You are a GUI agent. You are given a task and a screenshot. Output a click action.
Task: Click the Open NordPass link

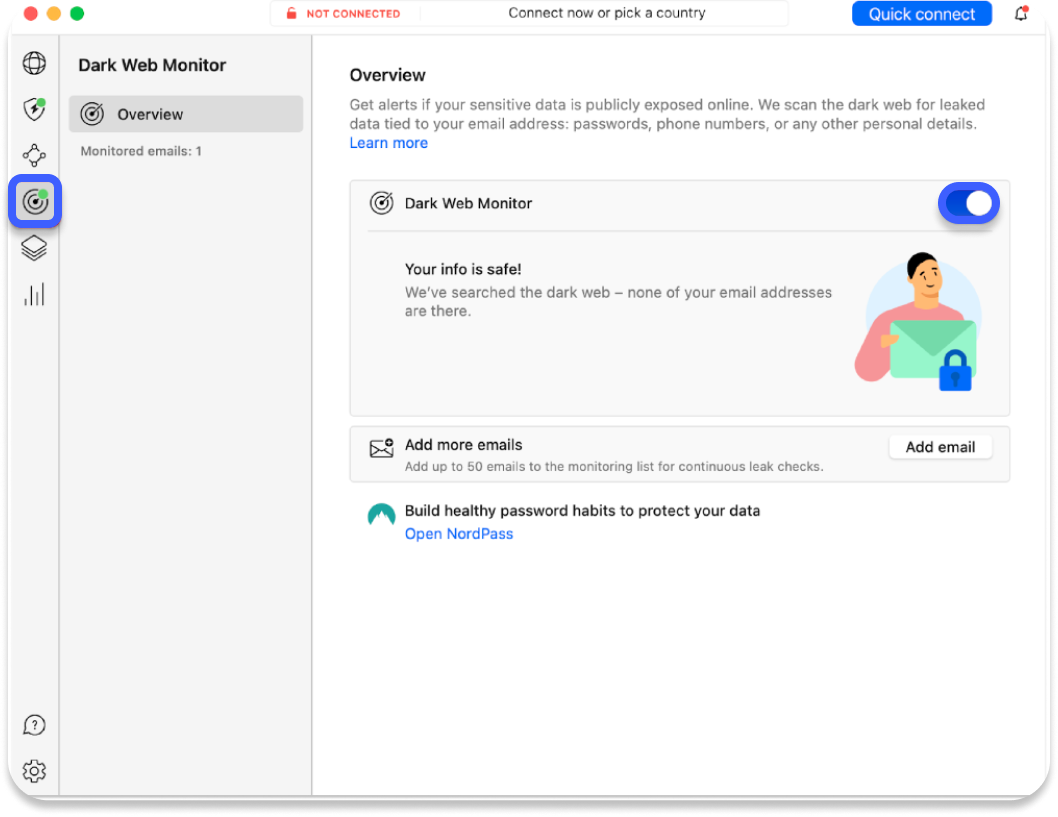click(458, 533)
